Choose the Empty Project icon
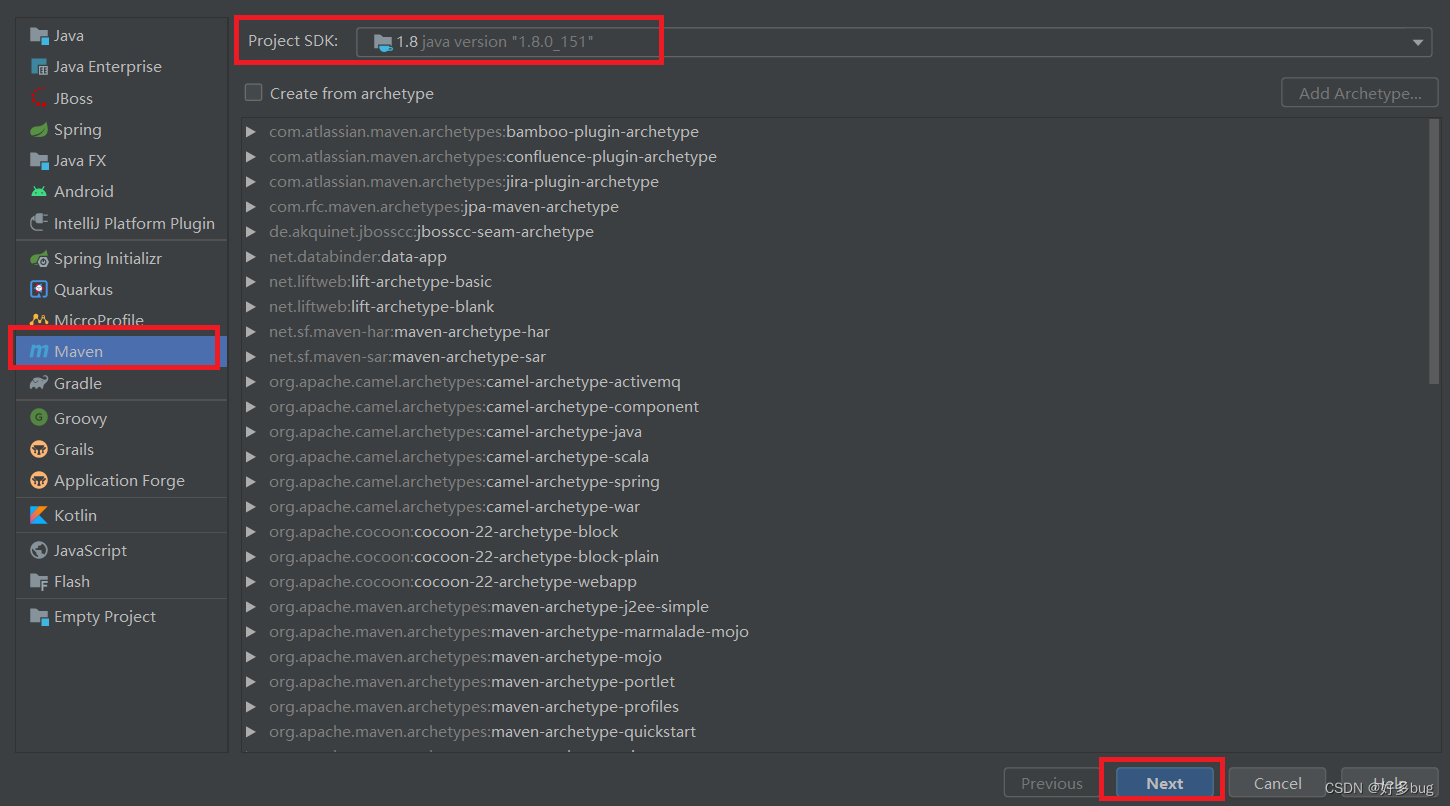Screen dimensions: 1450x806 pos(39,616)
